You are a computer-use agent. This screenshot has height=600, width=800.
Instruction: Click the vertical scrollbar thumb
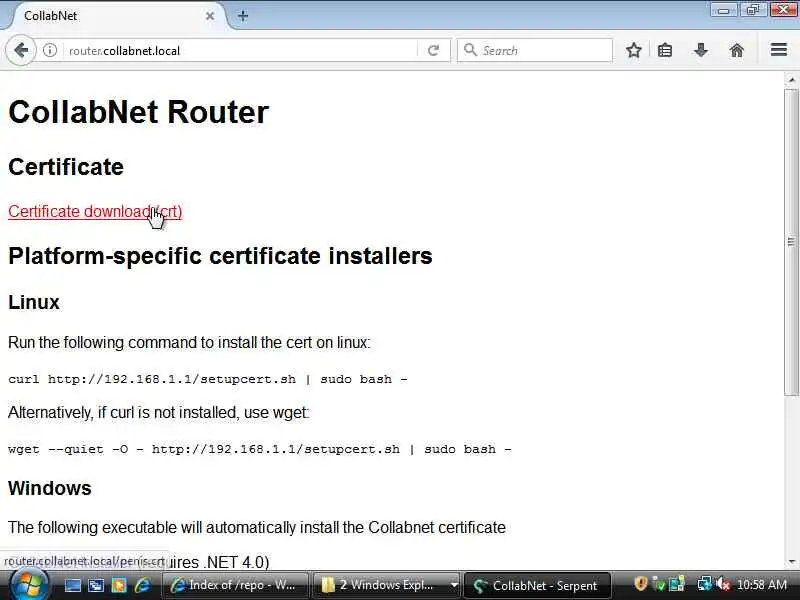click(x=791, y=241)
